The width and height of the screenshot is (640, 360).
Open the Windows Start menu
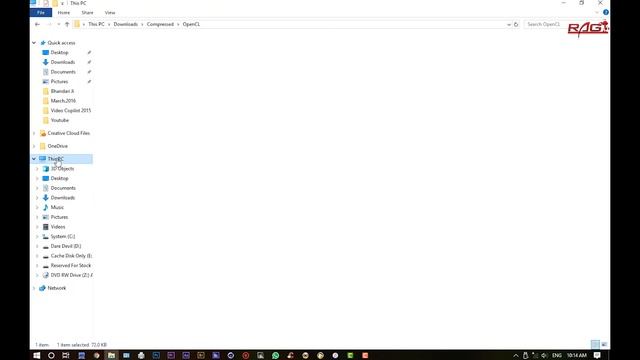tap(36, 356)
